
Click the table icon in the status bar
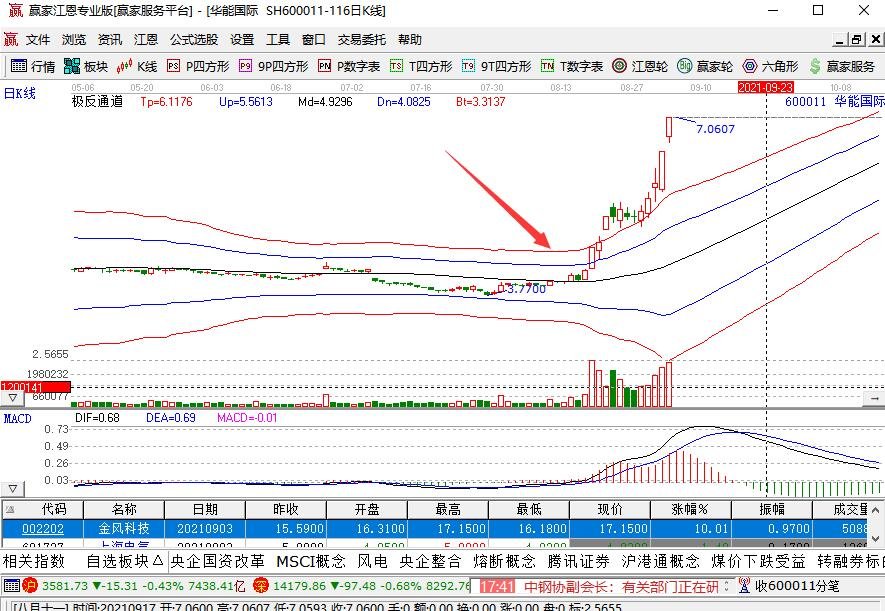tap(11, 586)
